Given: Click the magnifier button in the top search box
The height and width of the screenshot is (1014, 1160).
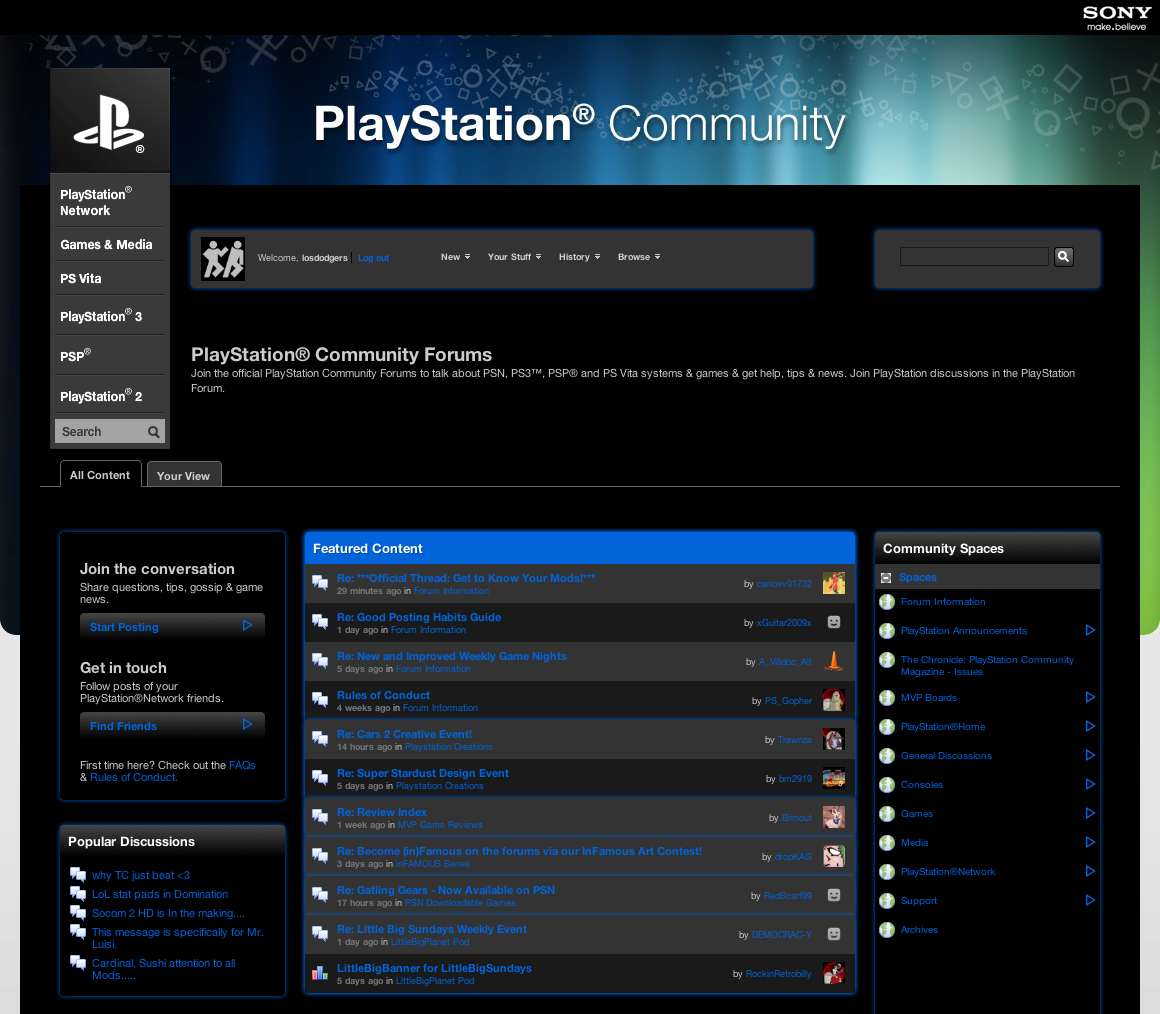Looking at the screenshot, I should (1063, 257).
